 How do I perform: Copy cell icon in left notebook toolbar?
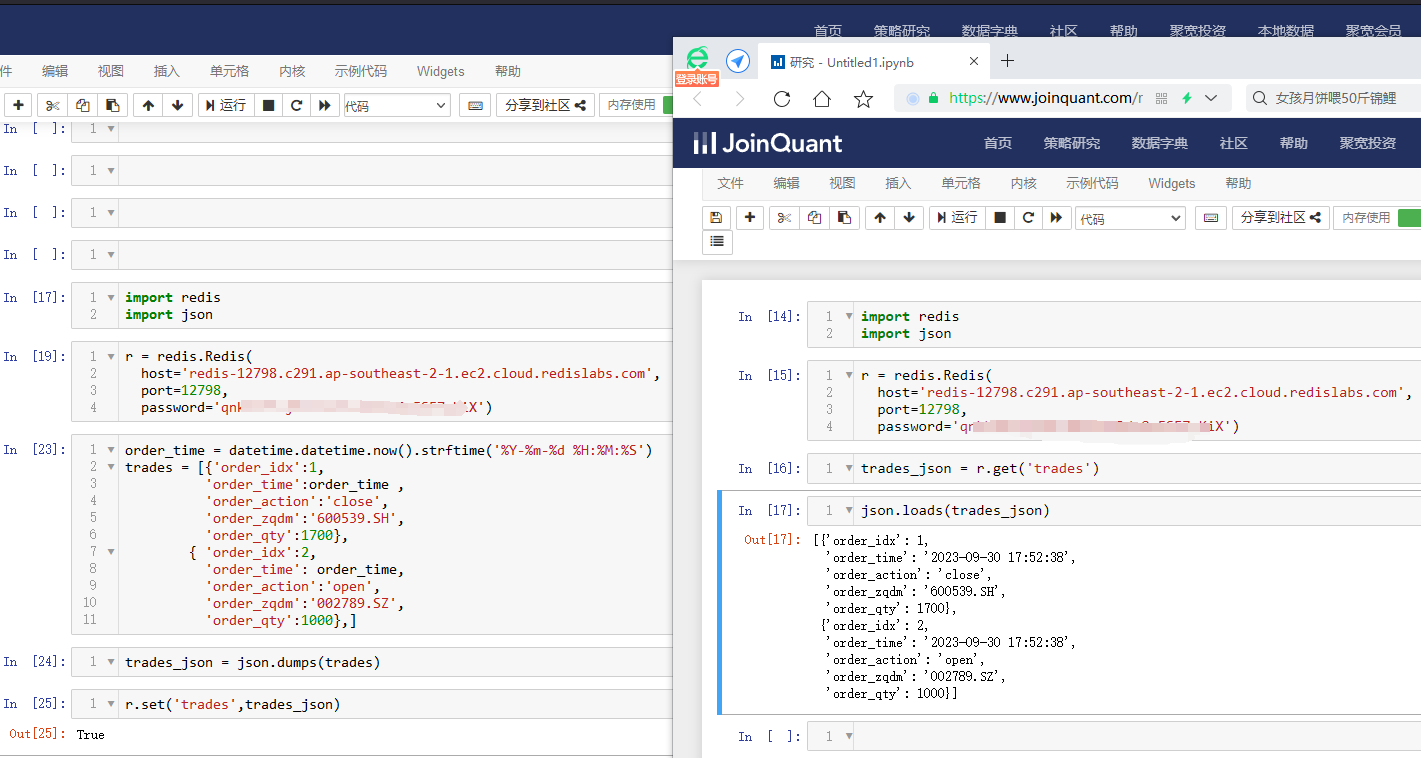click(82, 105)
